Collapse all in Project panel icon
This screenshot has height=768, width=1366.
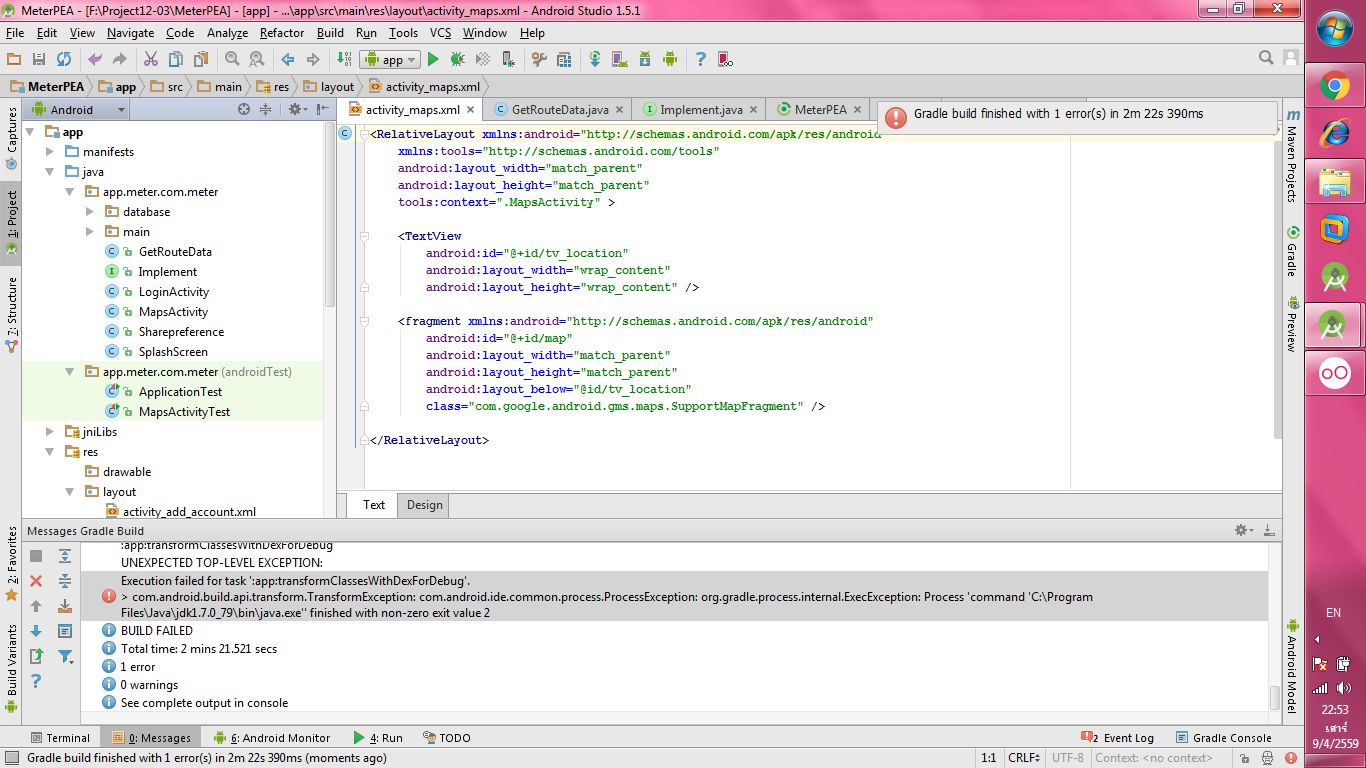[x=266, y=110]
